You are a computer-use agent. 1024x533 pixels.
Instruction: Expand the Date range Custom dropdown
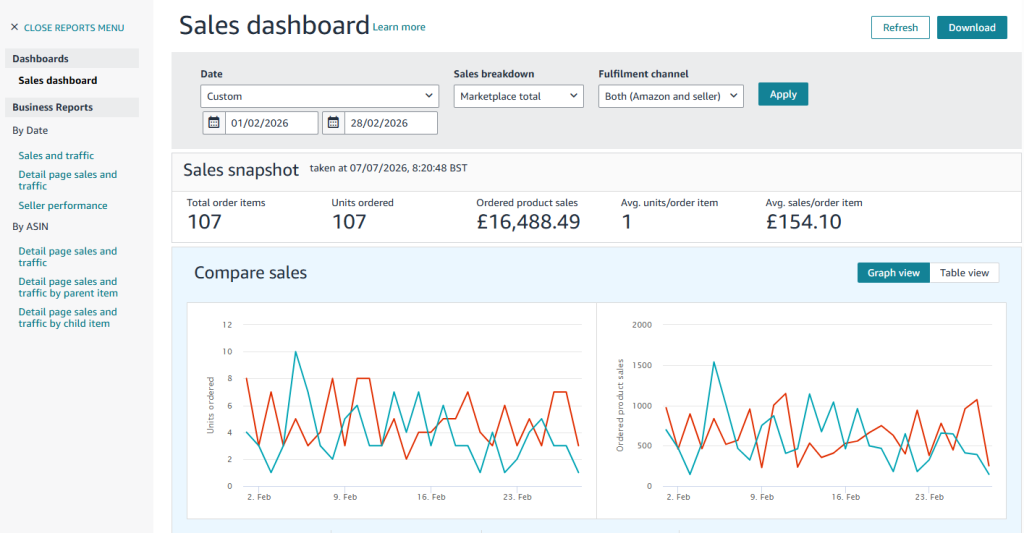pyautogui.click(x=319, y=96)
